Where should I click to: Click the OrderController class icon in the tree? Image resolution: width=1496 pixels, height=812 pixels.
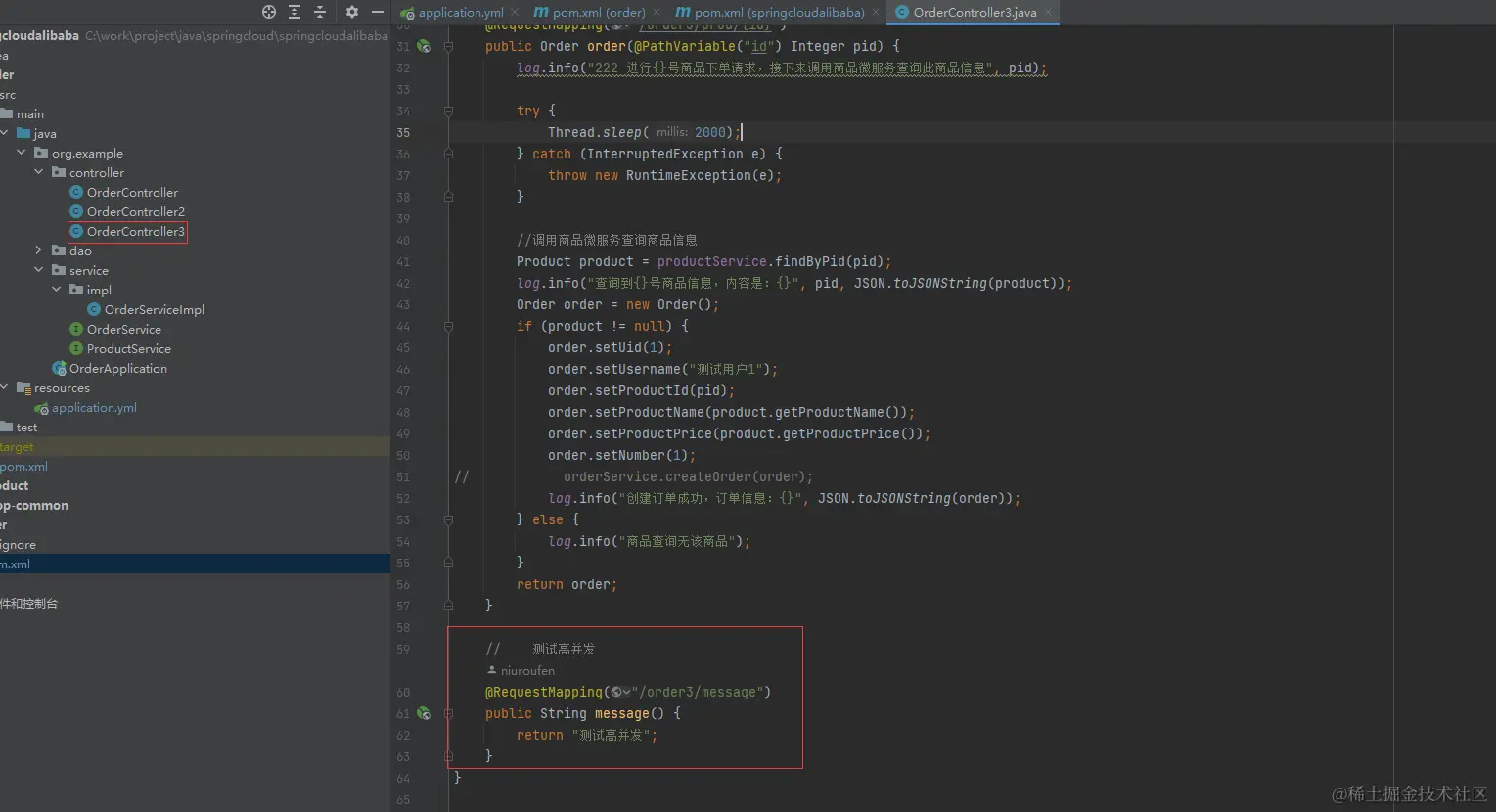point(76,193)
